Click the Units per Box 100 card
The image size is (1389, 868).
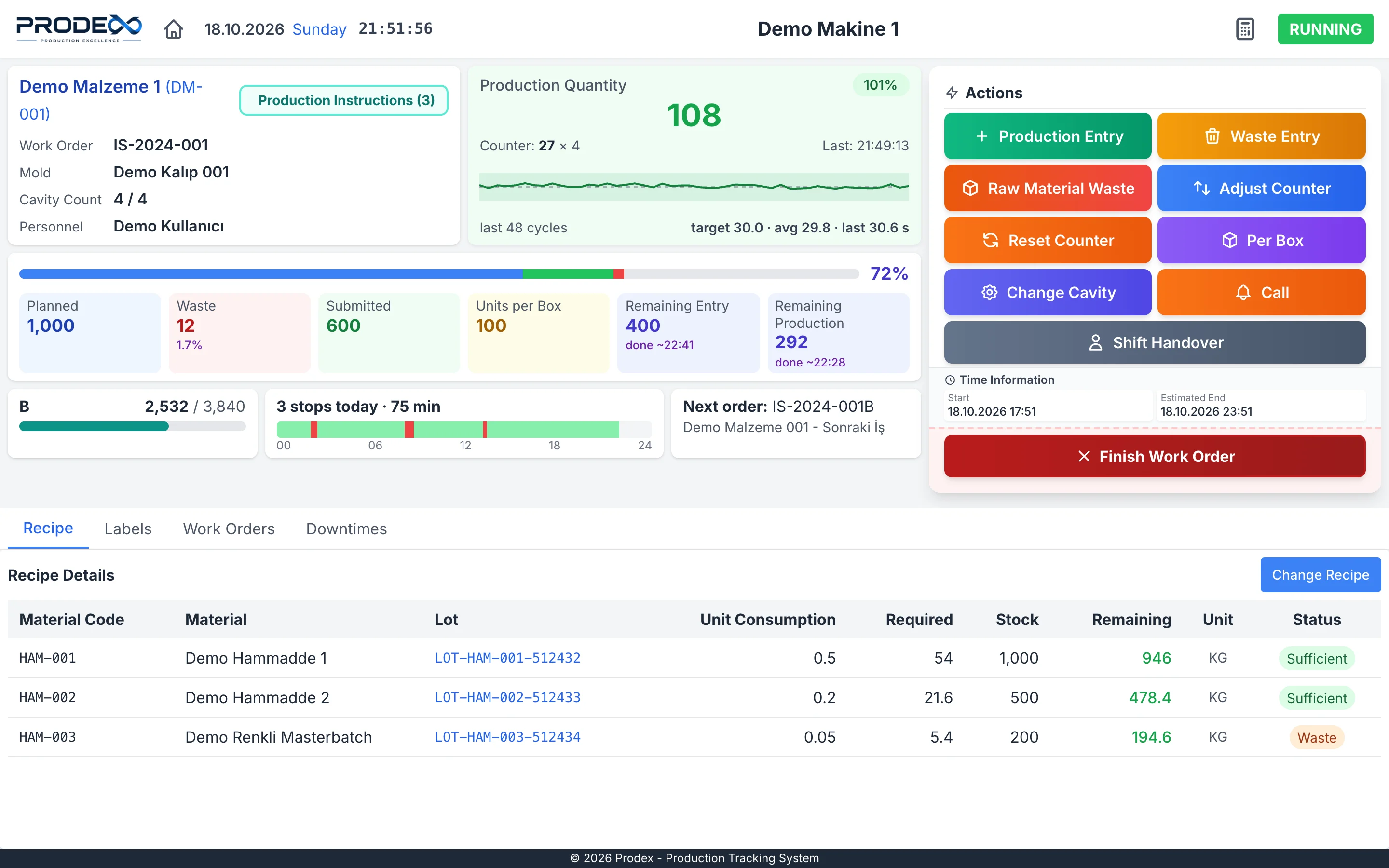click(x=538, y=333)
